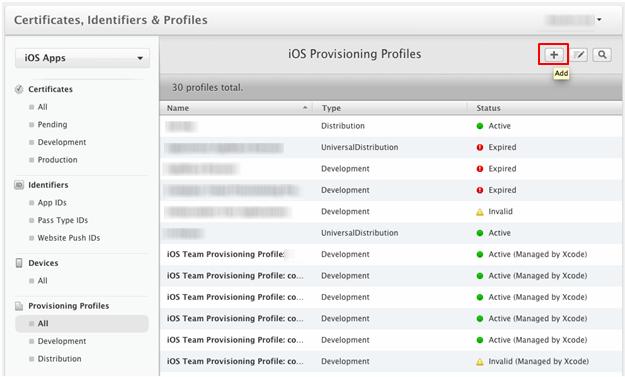Click the Invalid Development profile row status

pos(501,212)
